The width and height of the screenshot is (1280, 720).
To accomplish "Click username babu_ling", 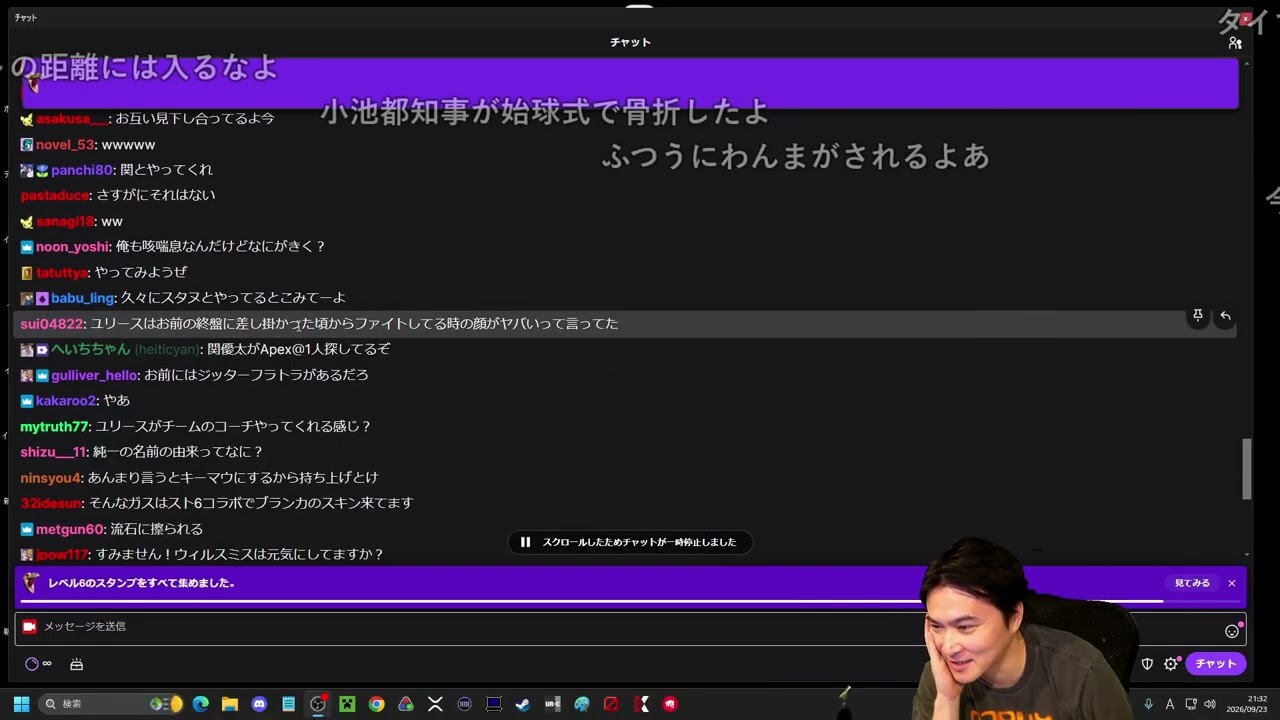I will 82,298.
